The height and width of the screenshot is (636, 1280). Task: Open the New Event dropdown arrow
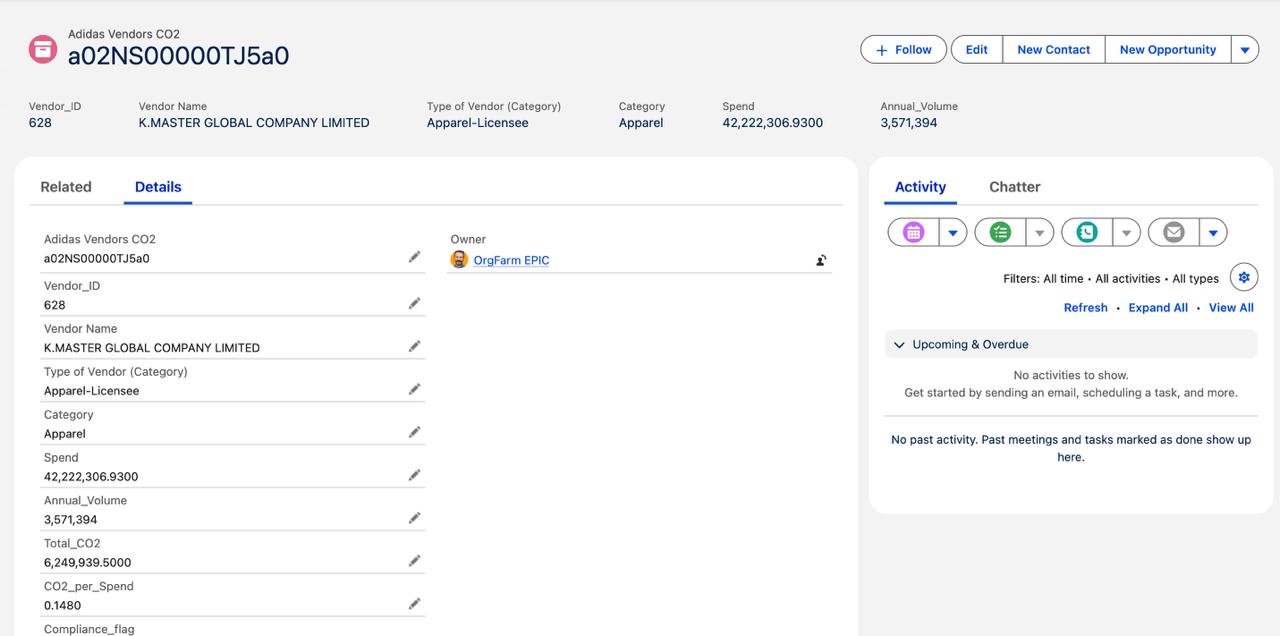953,233
